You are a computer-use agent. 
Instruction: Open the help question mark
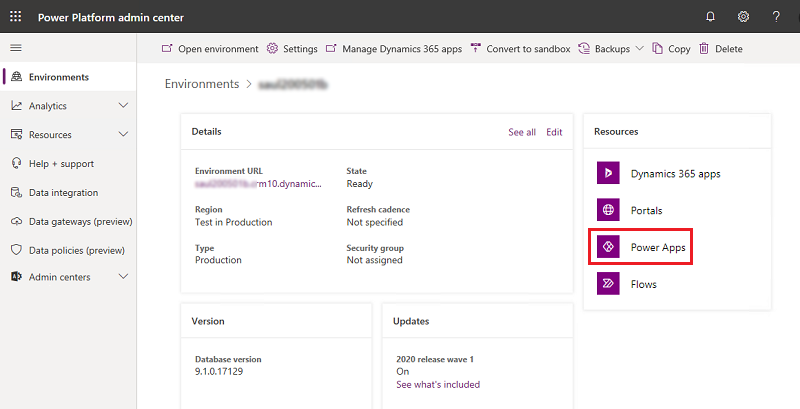click(776, 17)
